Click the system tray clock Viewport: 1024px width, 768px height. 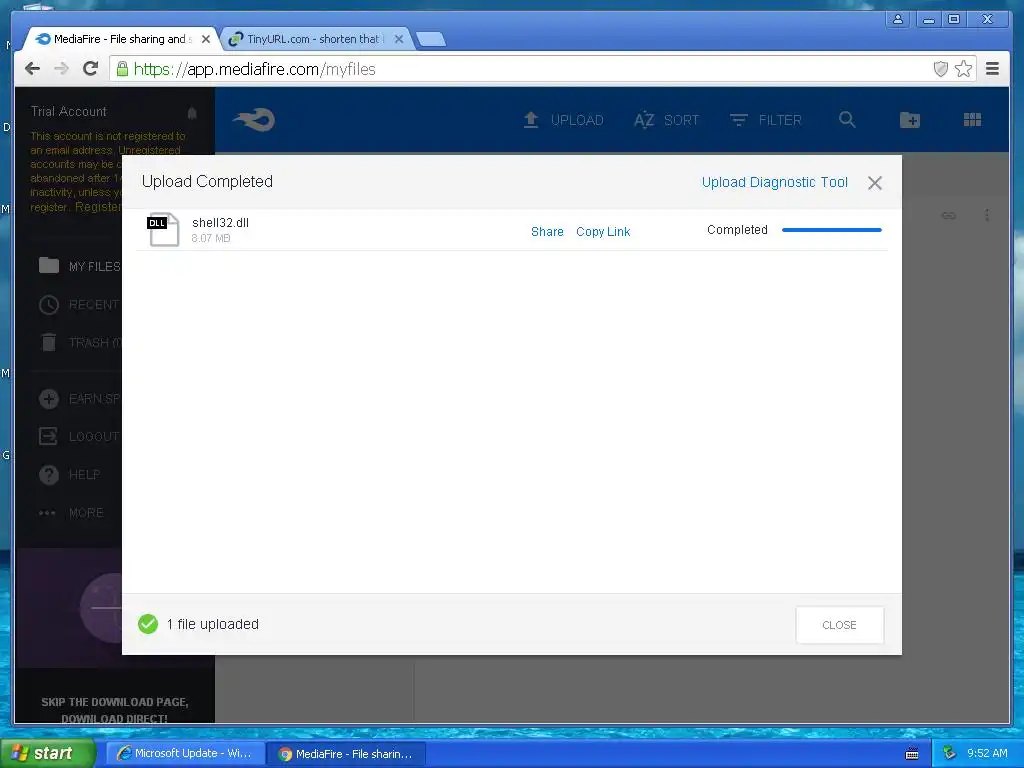point(987,753)
